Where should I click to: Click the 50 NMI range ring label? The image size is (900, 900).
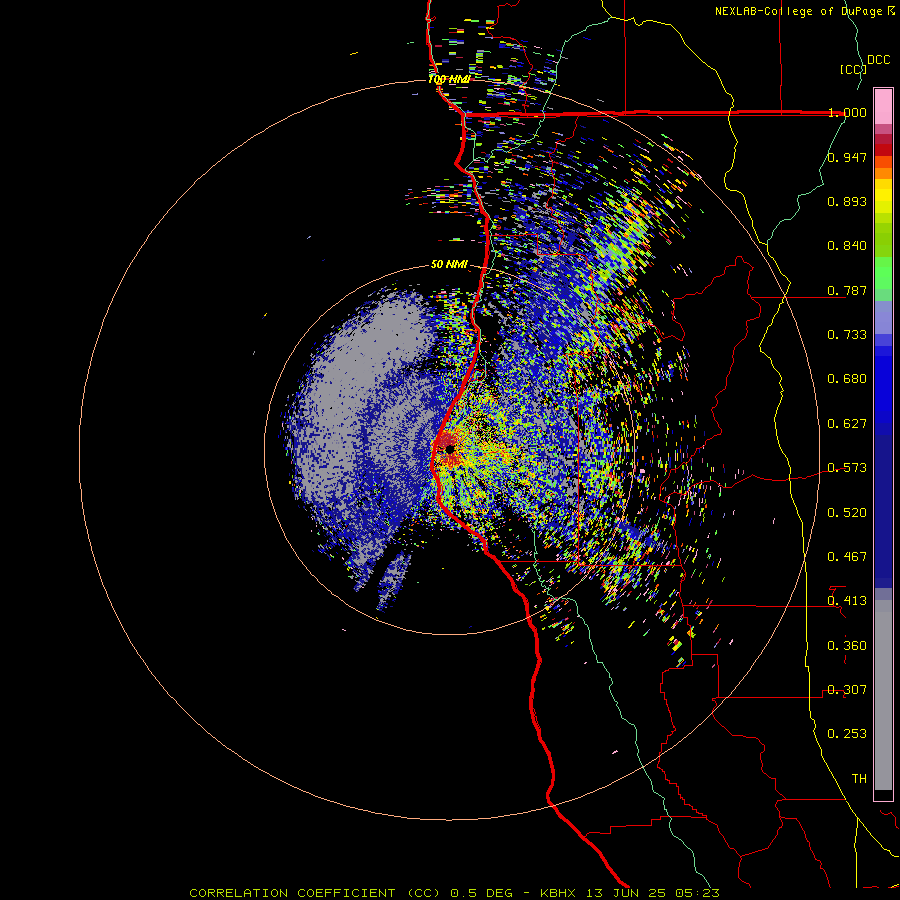pyautogui.click(x=449, y=265)
